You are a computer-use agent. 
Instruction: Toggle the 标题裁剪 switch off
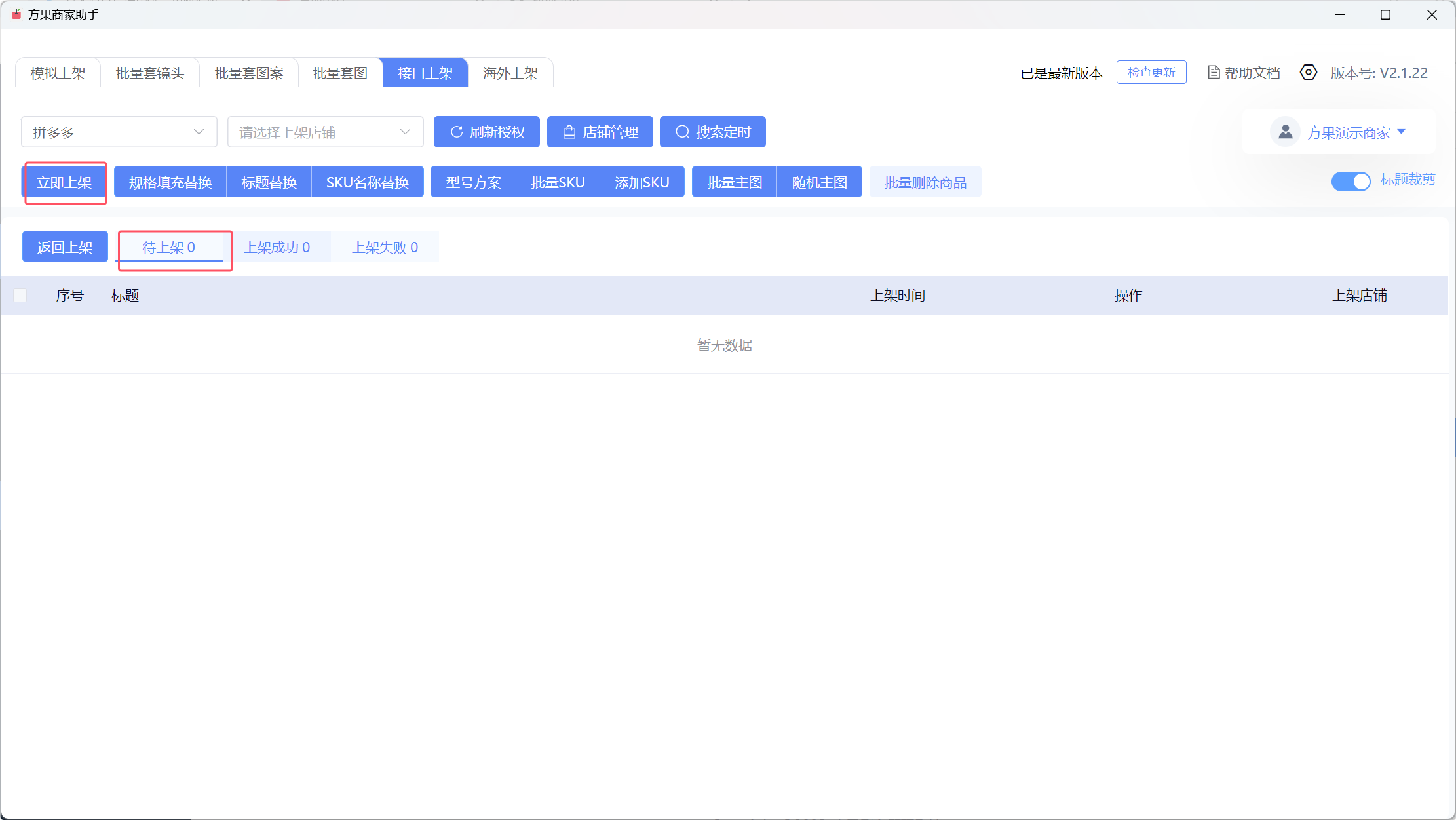[x=1350, y=181]
